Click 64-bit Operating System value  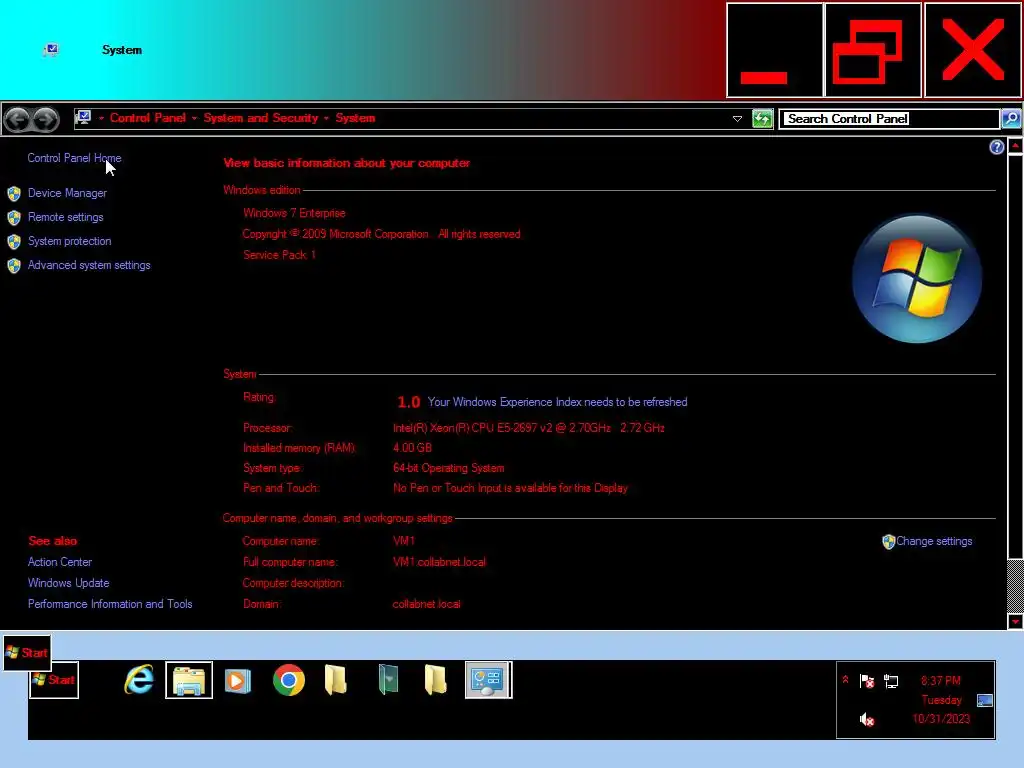pos(448,468)
